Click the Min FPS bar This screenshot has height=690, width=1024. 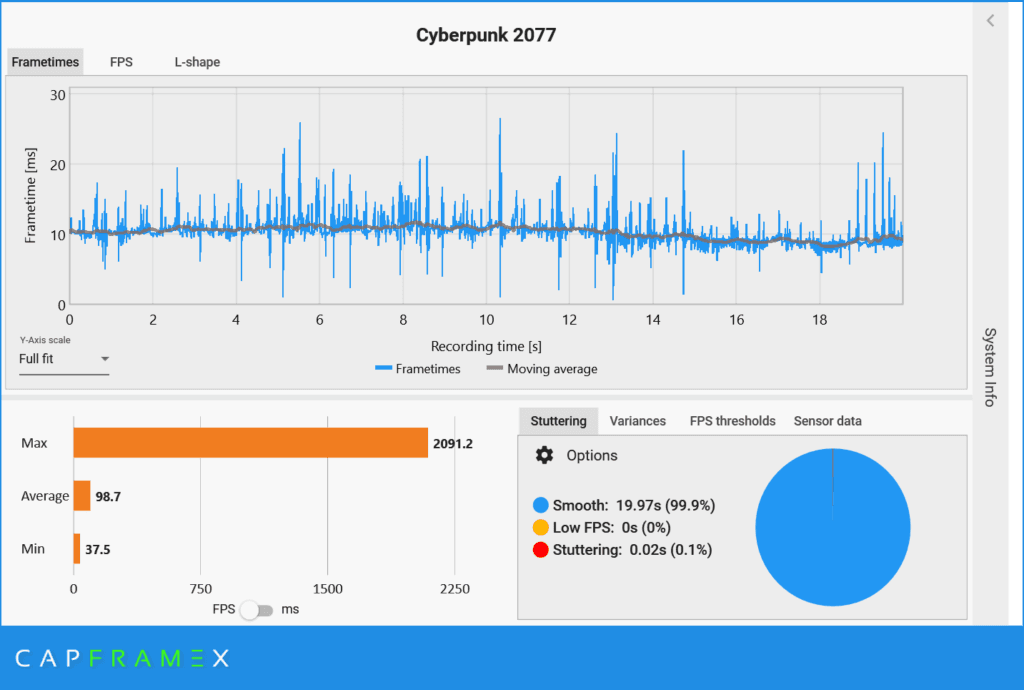[x=77, y=549]
